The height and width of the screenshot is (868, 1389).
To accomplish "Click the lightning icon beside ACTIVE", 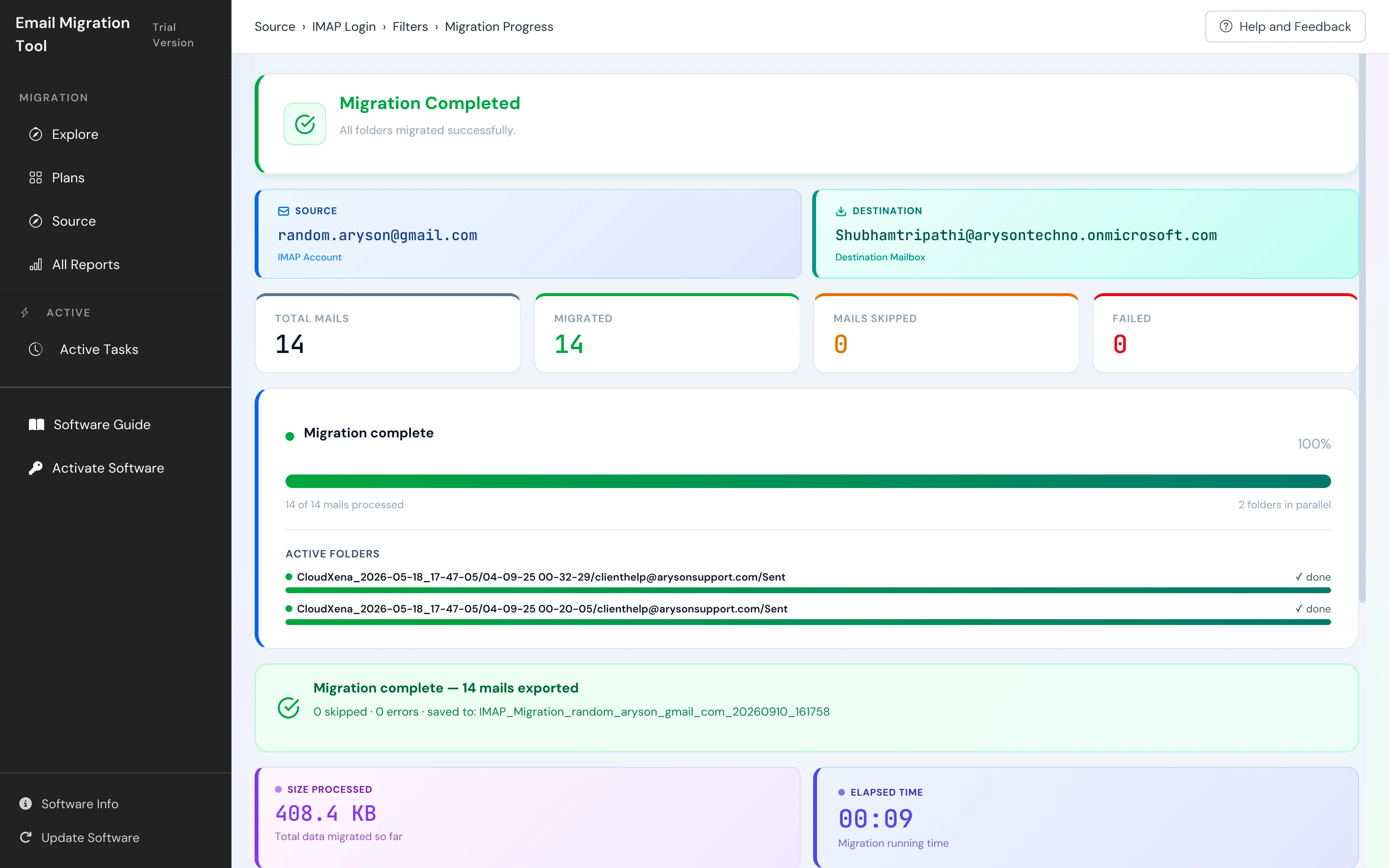I will (x=25, y=312).
